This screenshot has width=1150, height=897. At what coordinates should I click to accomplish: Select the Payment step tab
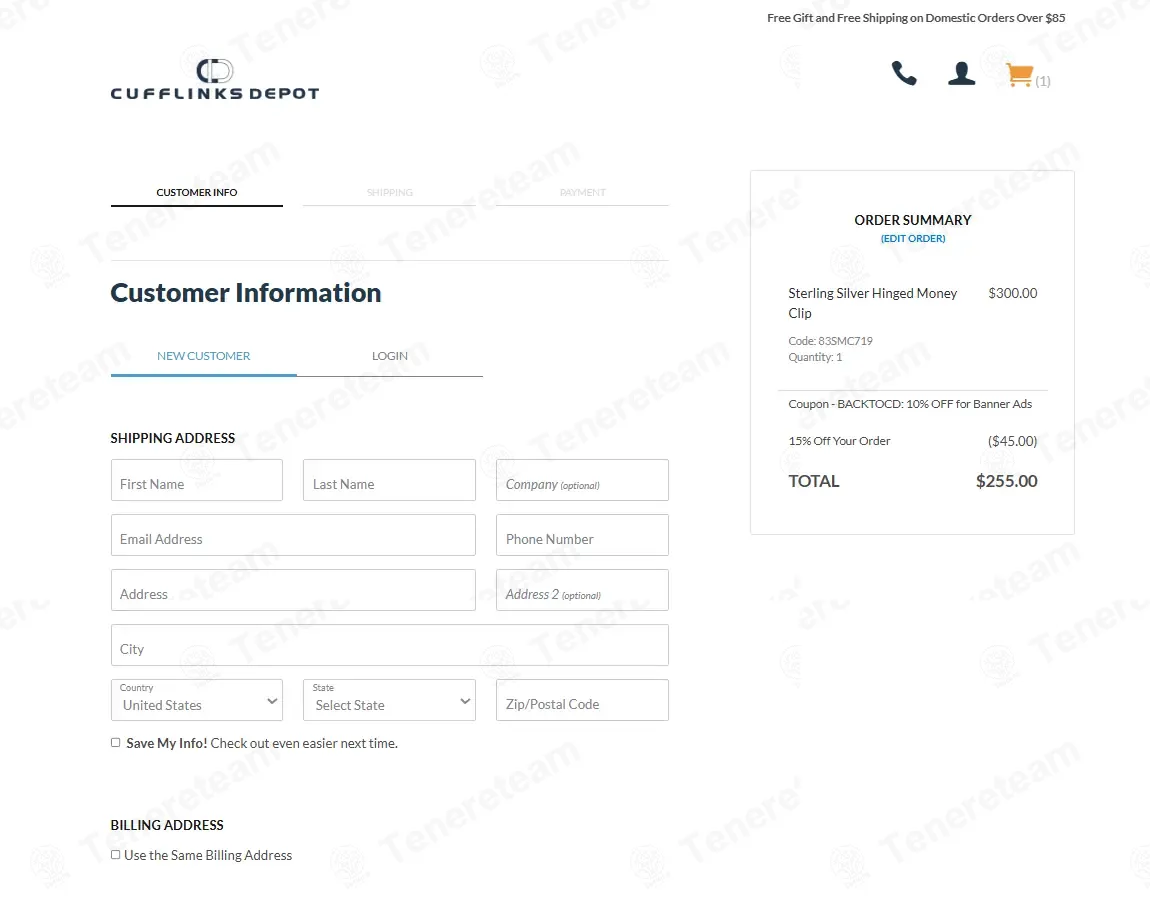click(x=582, y=192)
